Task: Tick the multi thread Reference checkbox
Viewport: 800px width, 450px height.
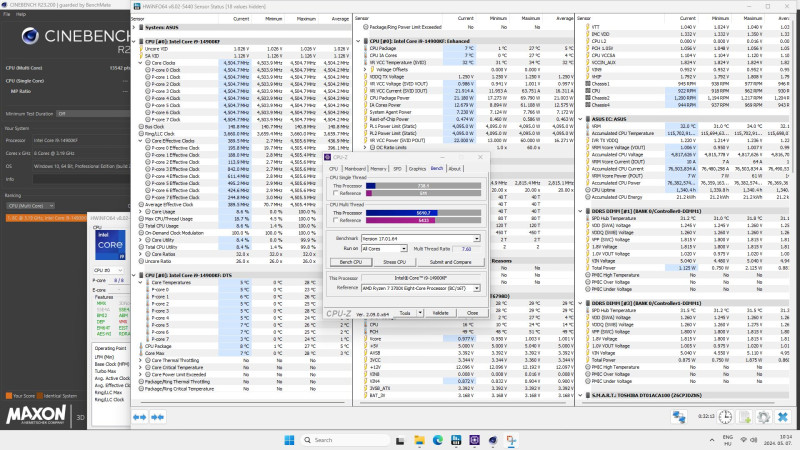Action: pos(335,220)
